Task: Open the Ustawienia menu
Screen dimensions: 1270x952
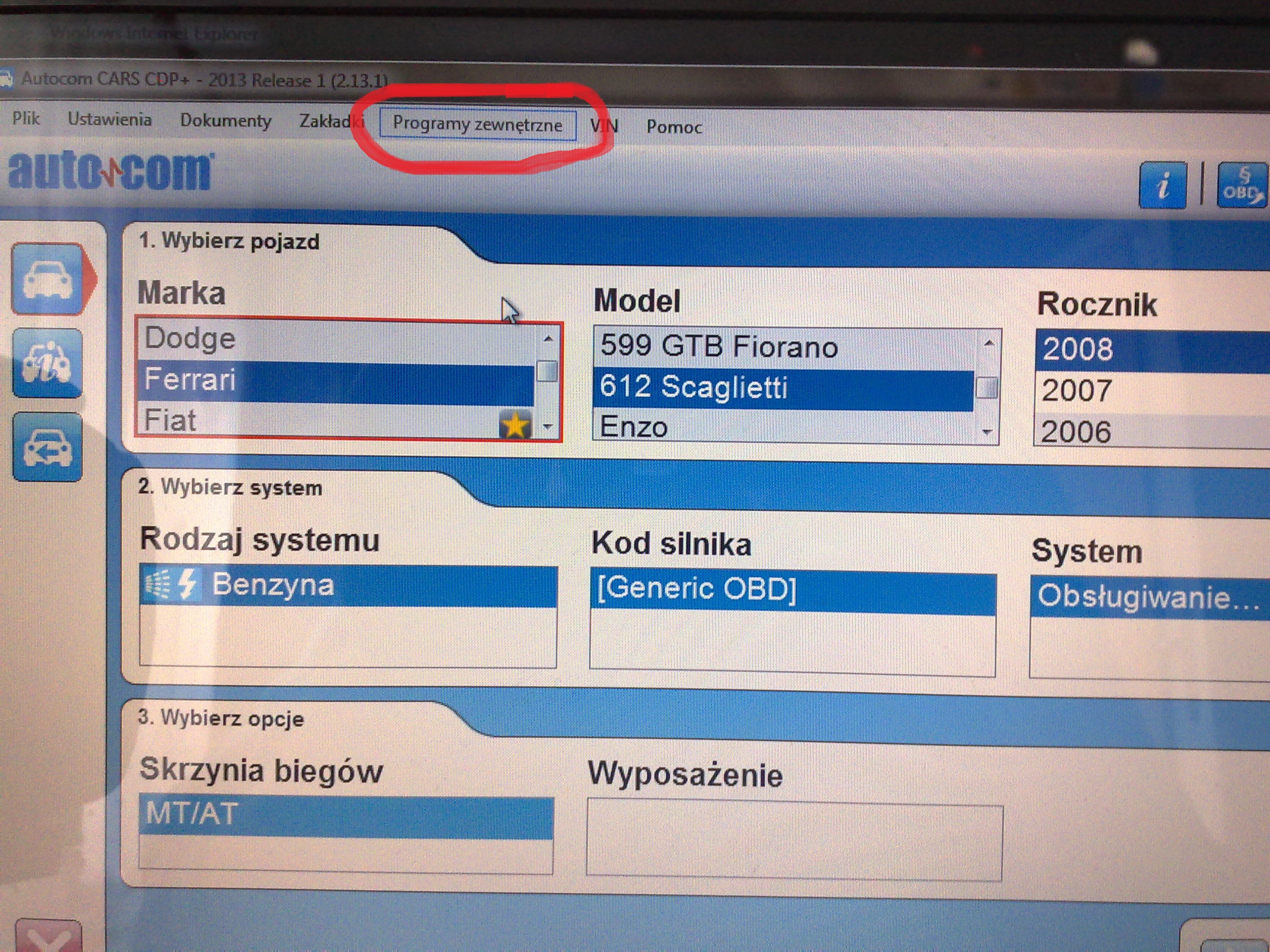Action: point(110,119)
